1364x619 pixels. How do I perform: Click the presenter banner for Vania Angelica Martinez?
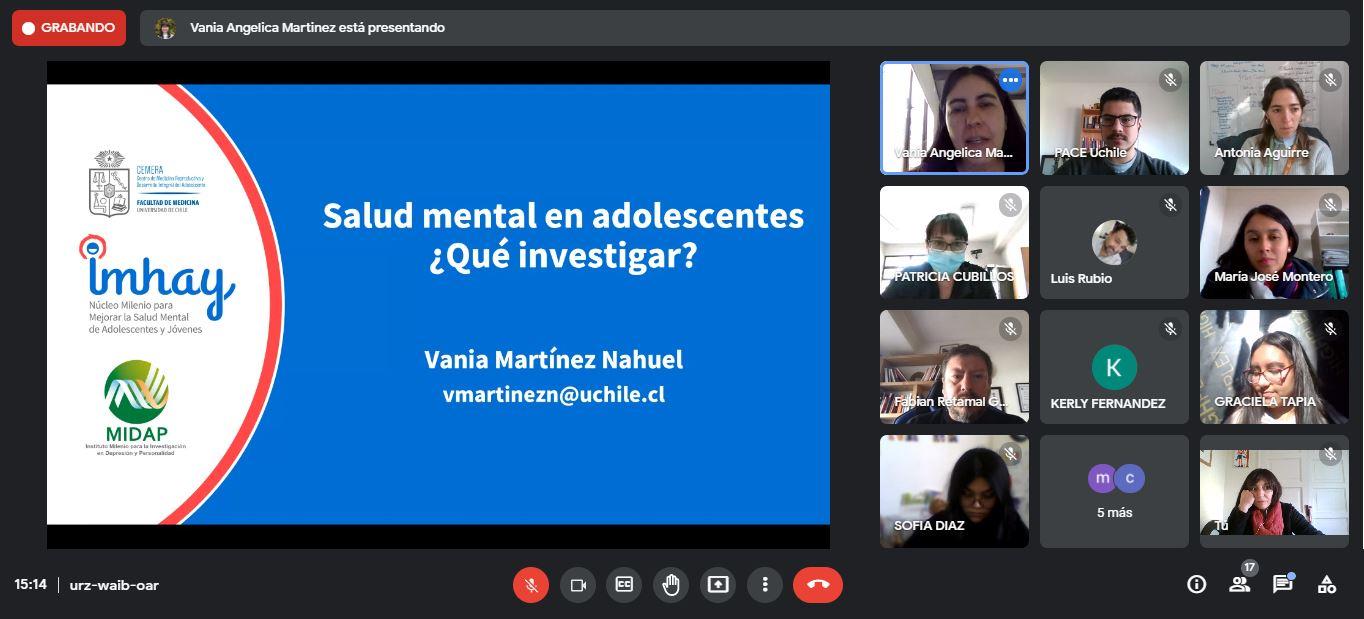[317, 28]
